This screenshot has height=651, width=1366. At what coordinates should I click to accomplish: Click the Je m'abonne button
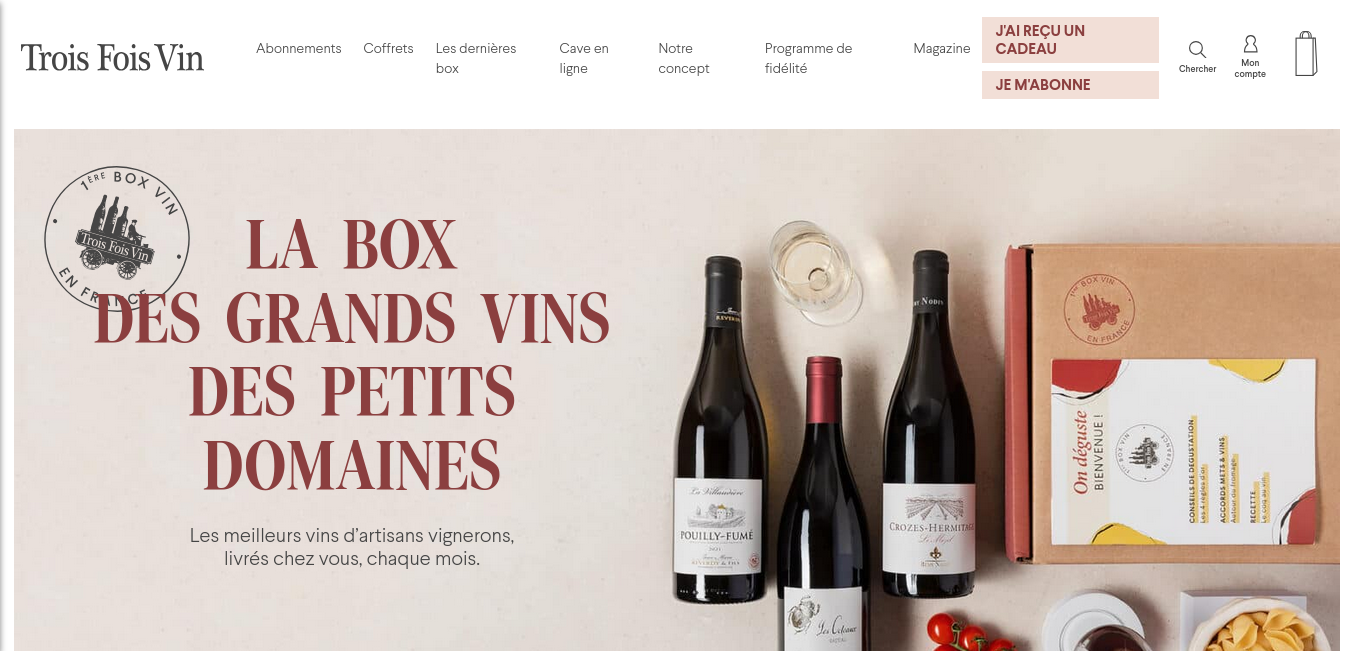[1070, 85]
